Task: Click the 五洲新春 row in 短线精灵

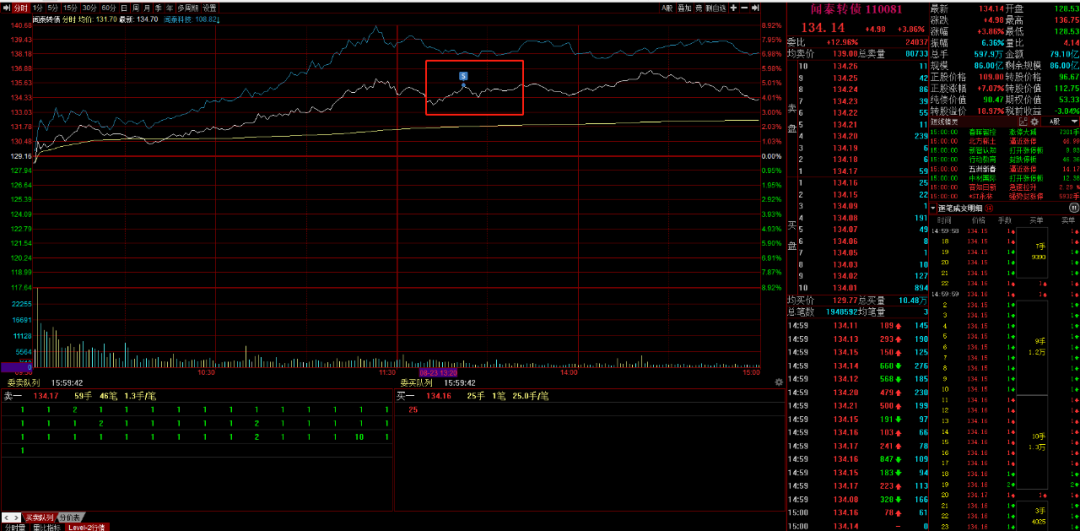Action: tap(1003, 167)
